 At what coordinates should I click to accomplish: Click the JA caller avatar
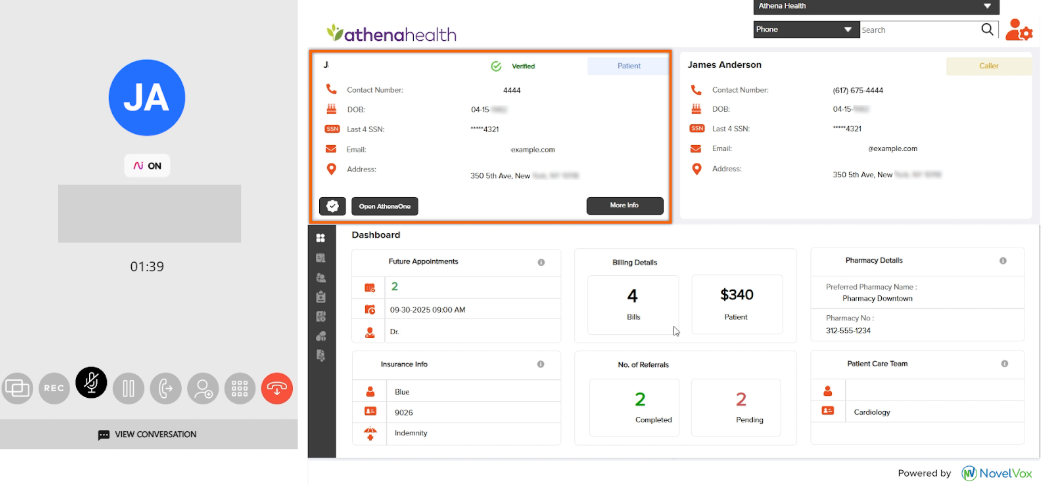pos(147,97)
